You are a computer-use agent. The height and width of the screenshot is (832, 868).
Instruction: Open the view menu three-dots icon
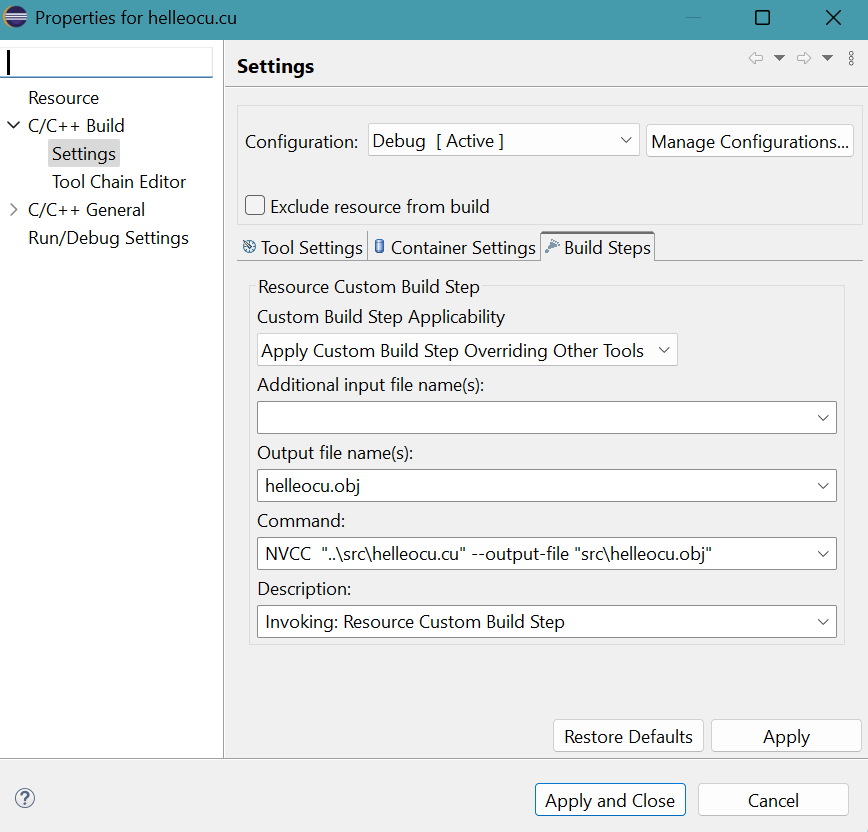pyautogui.click(x=851, y=58)
